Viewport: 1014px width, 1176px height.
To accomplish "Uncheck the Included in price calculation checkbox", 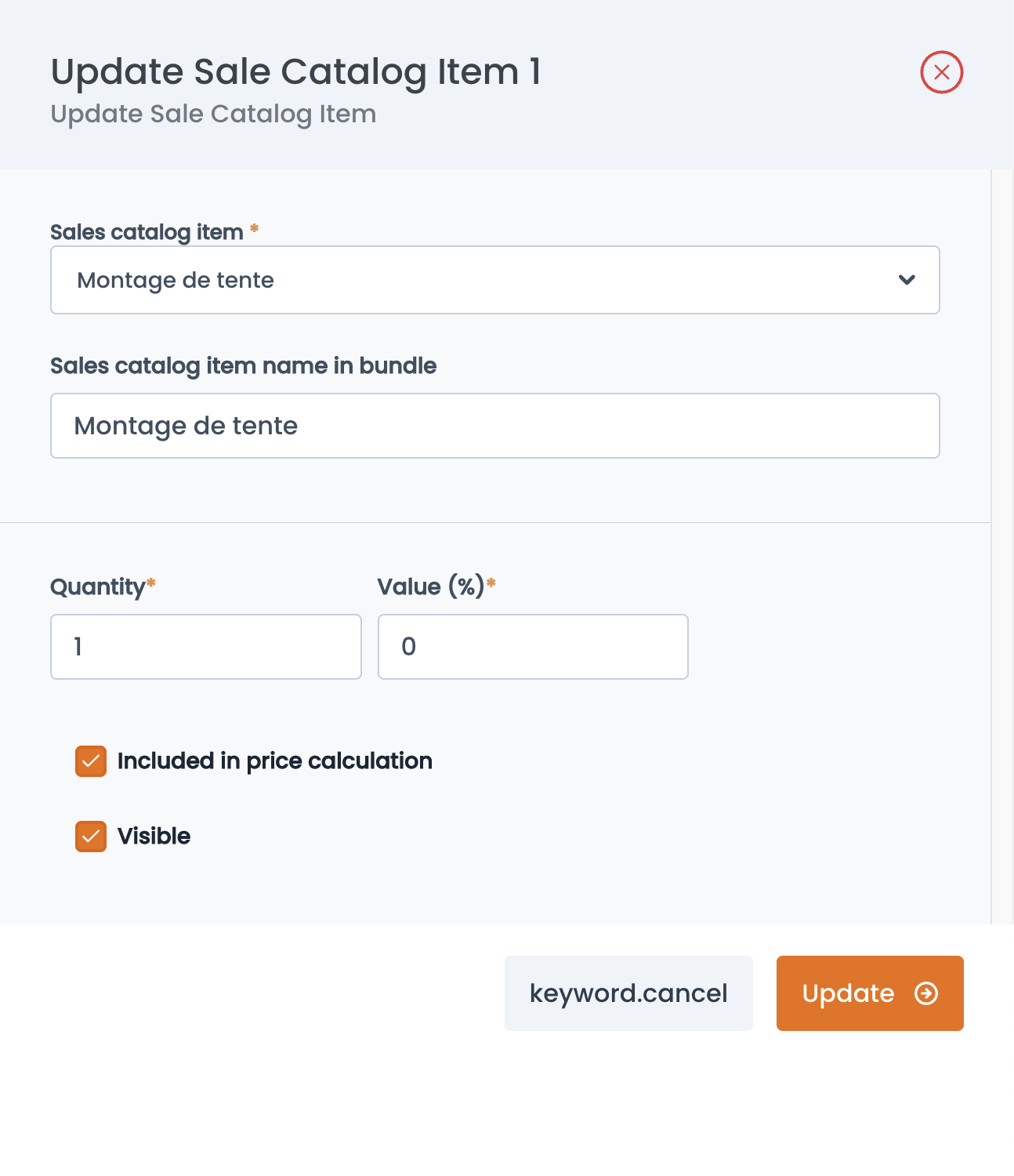I will point(91,761).
